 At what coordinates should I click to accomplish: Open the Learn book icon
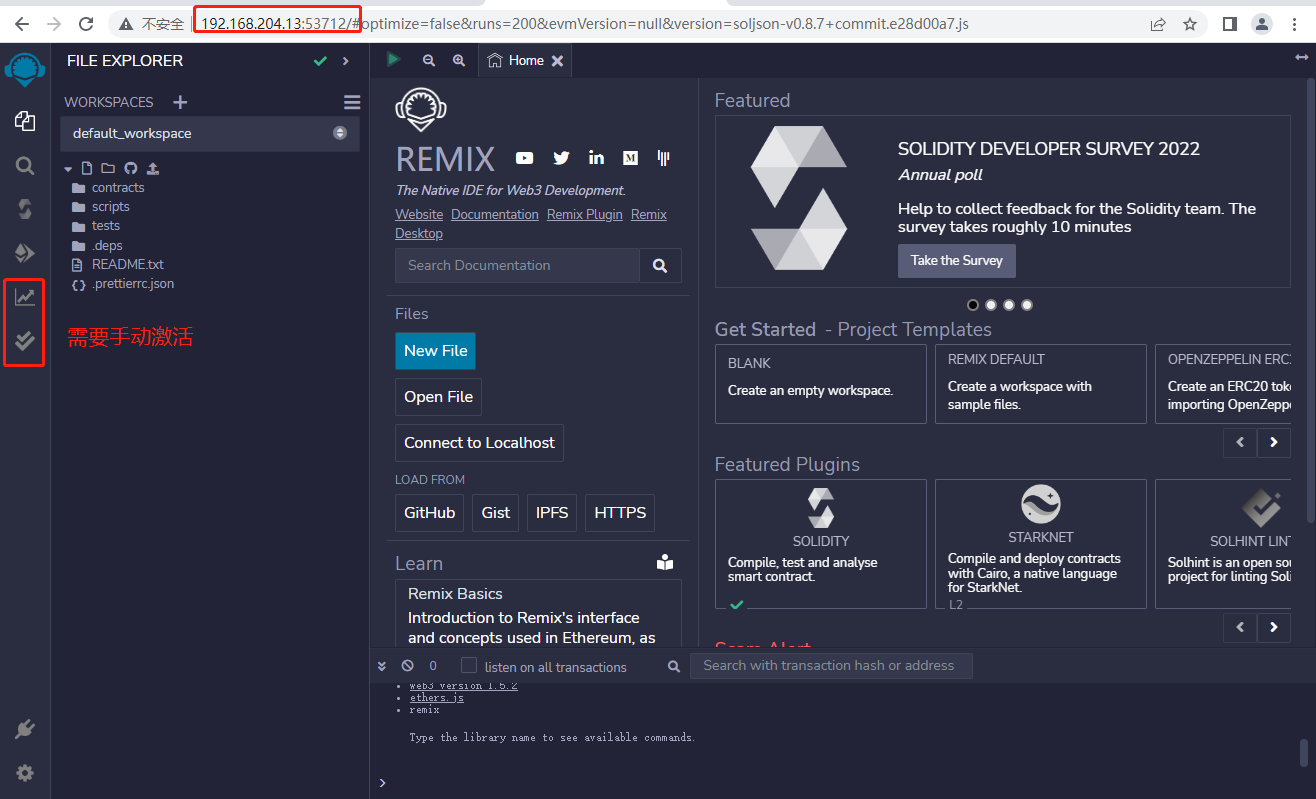(x=665, y=563)
